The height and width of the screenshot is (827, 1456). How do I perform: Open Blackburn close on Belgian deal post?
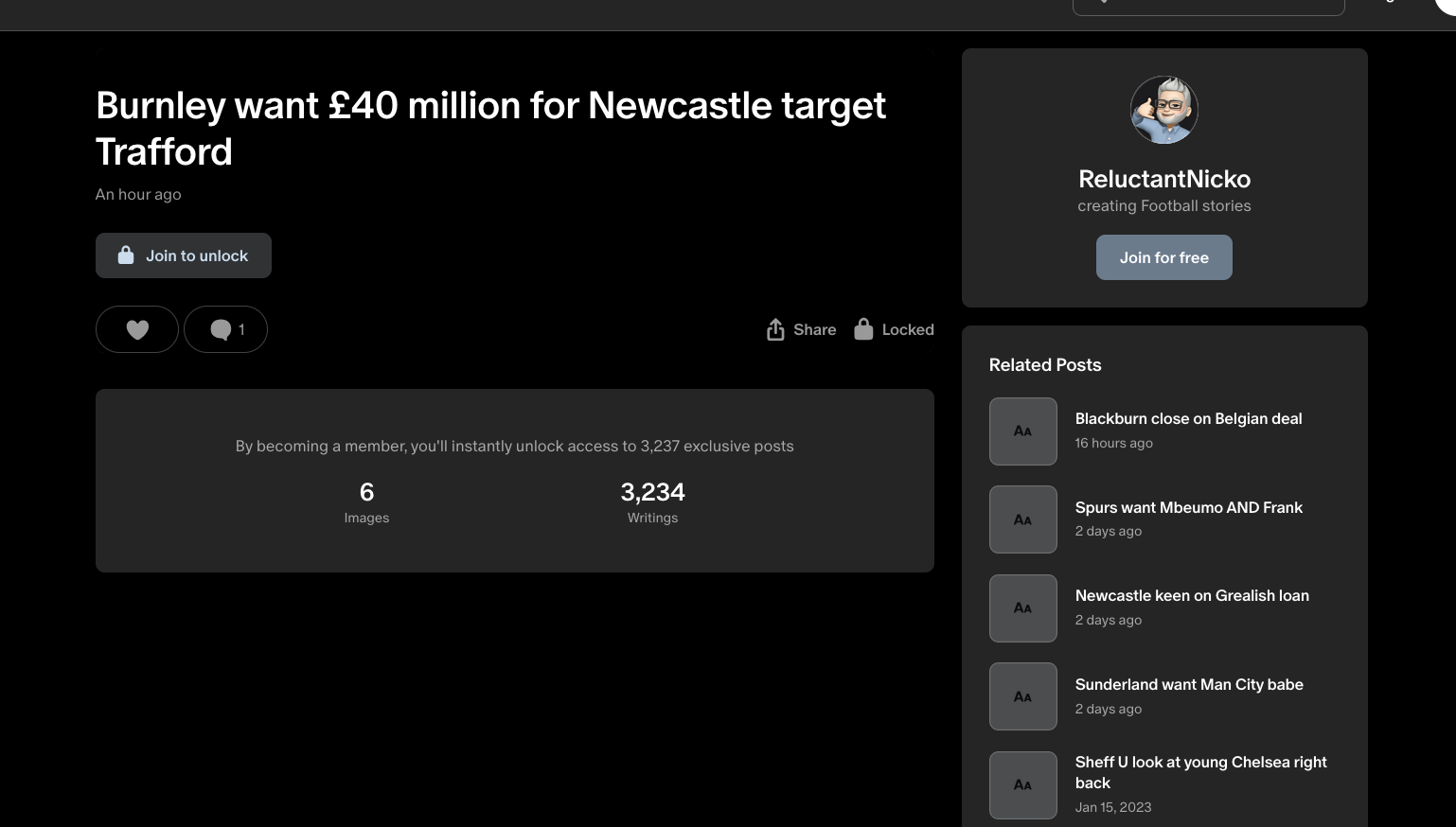pos(1188,418)
